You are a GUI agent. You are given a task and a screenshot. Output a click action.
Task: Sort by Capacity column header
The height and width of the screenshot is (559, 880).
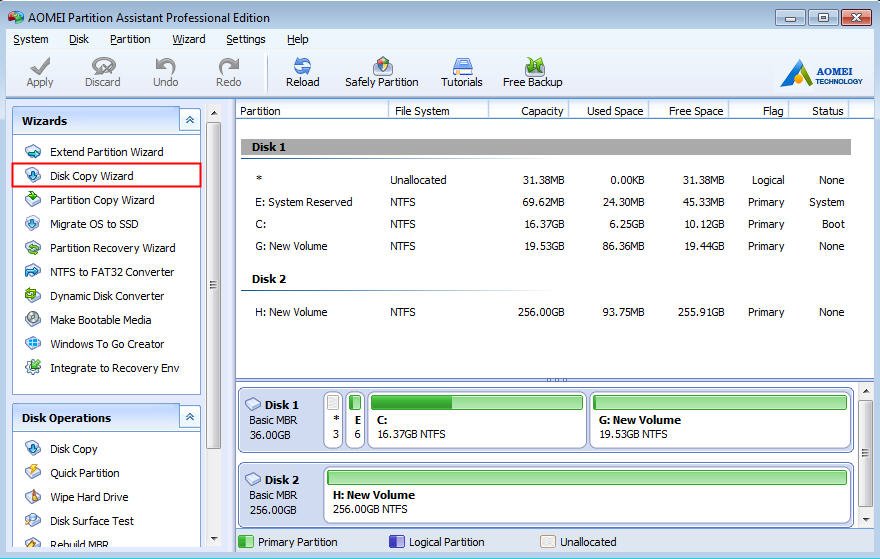[x=529, y=111]
